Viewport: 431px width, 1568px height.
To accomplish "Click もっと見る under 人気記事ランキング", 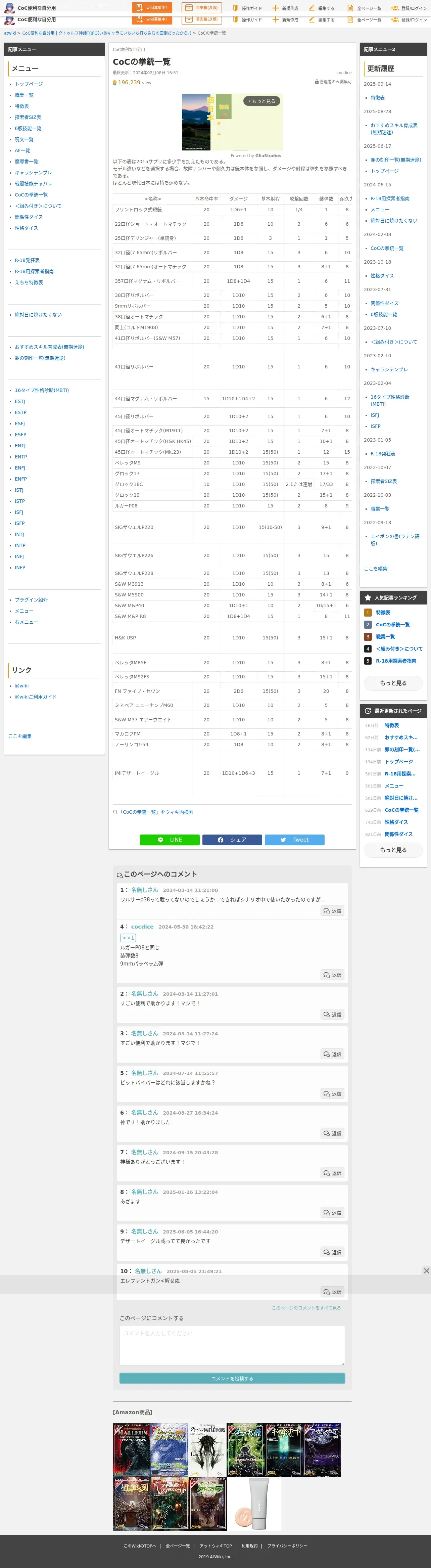I will click(393, 683).
